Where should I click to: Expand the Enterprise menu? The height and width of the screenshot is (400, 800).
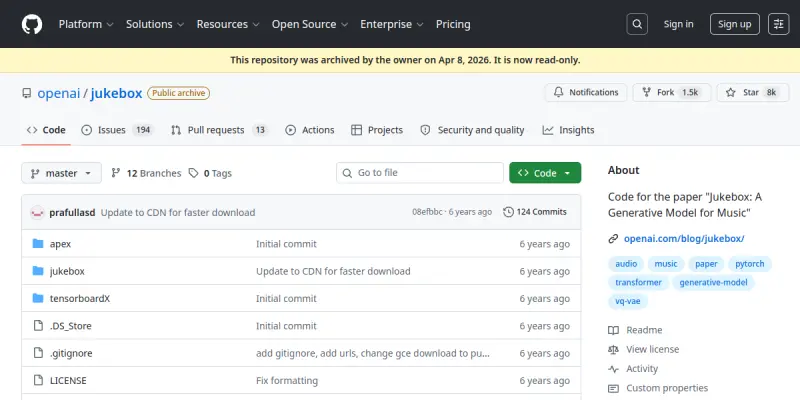pos(392,24)
